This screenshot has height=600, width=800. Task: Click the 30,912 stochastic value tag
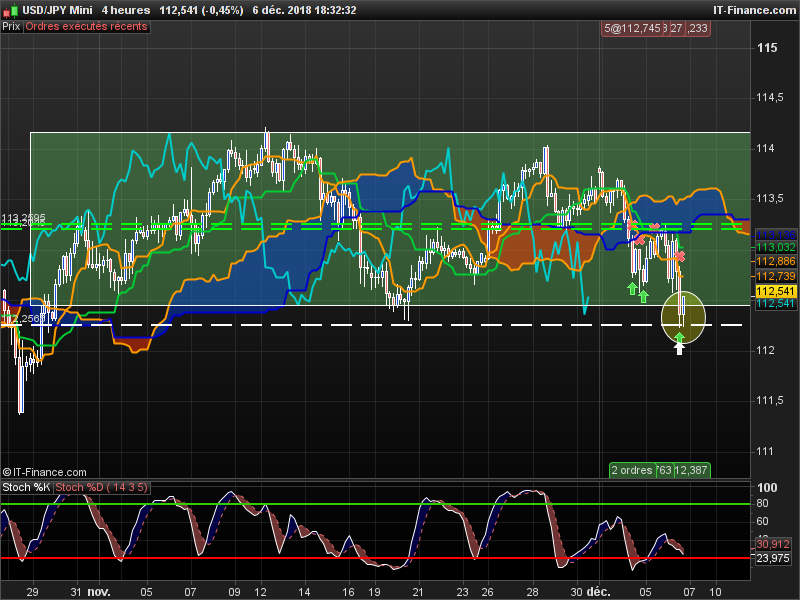[773, 544]
